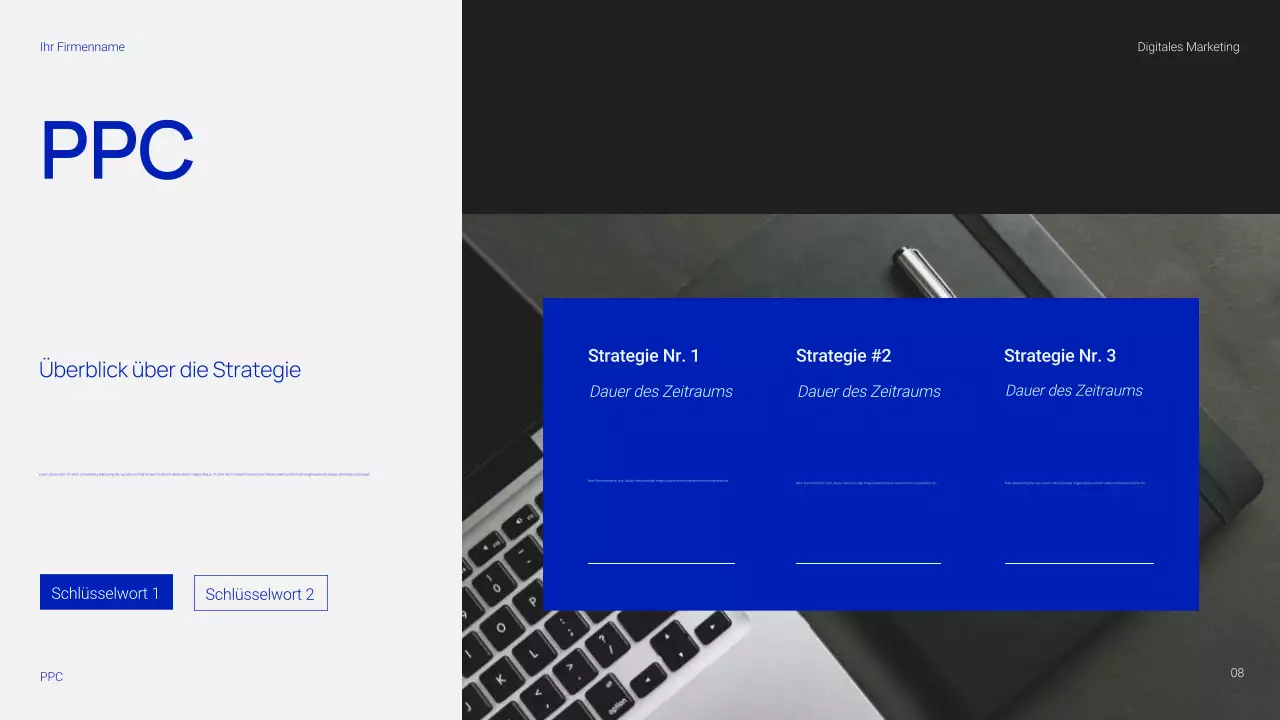Viewport: 1280px width, 720px height.
Task: Click the Strategie Nr. 1 heading
Action: 644,356
